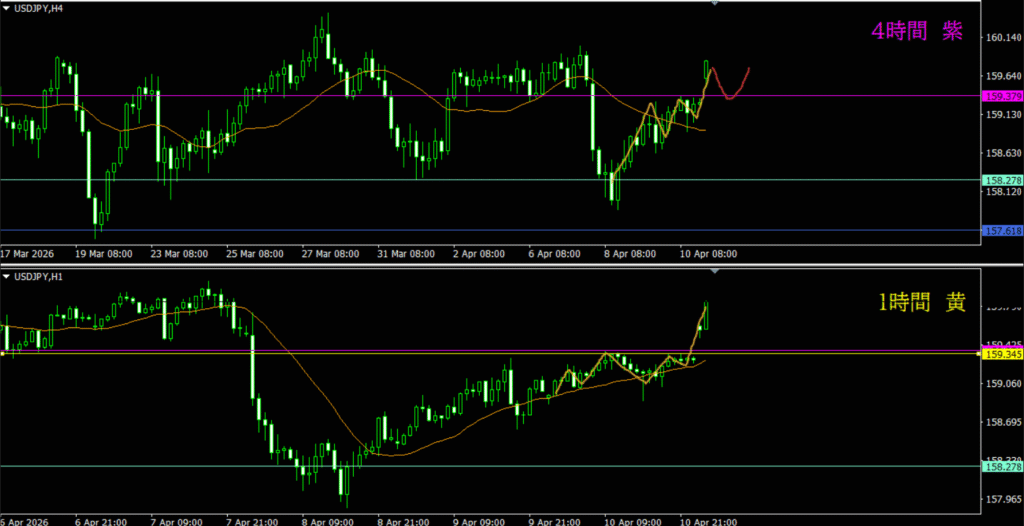The image size is (1024, 526).
Task: Click the green 158.278 label on H4 chart
Action: [x=1002, y=180]
